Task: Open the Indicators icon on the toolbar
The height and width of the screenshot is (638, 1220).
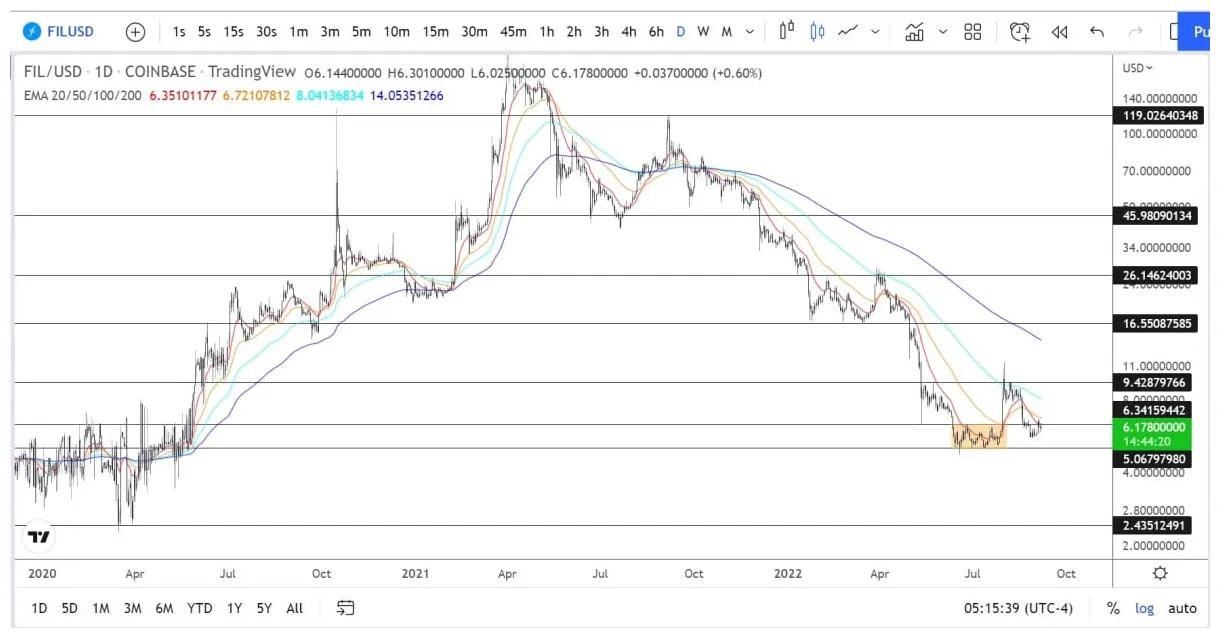Action: 915,31
